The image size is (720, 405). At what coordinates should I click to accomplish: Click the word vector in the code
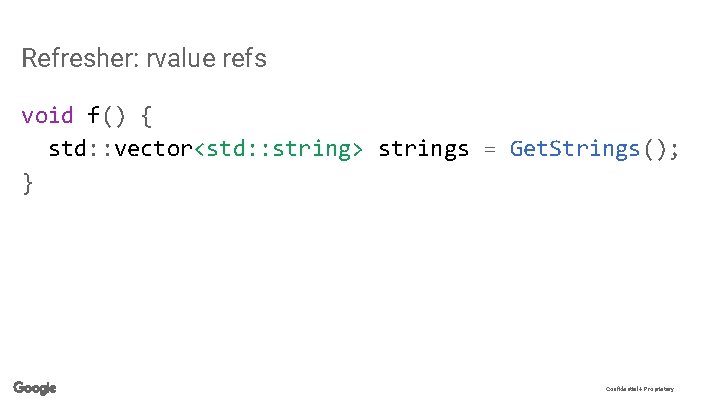click(x=153, y=150)
